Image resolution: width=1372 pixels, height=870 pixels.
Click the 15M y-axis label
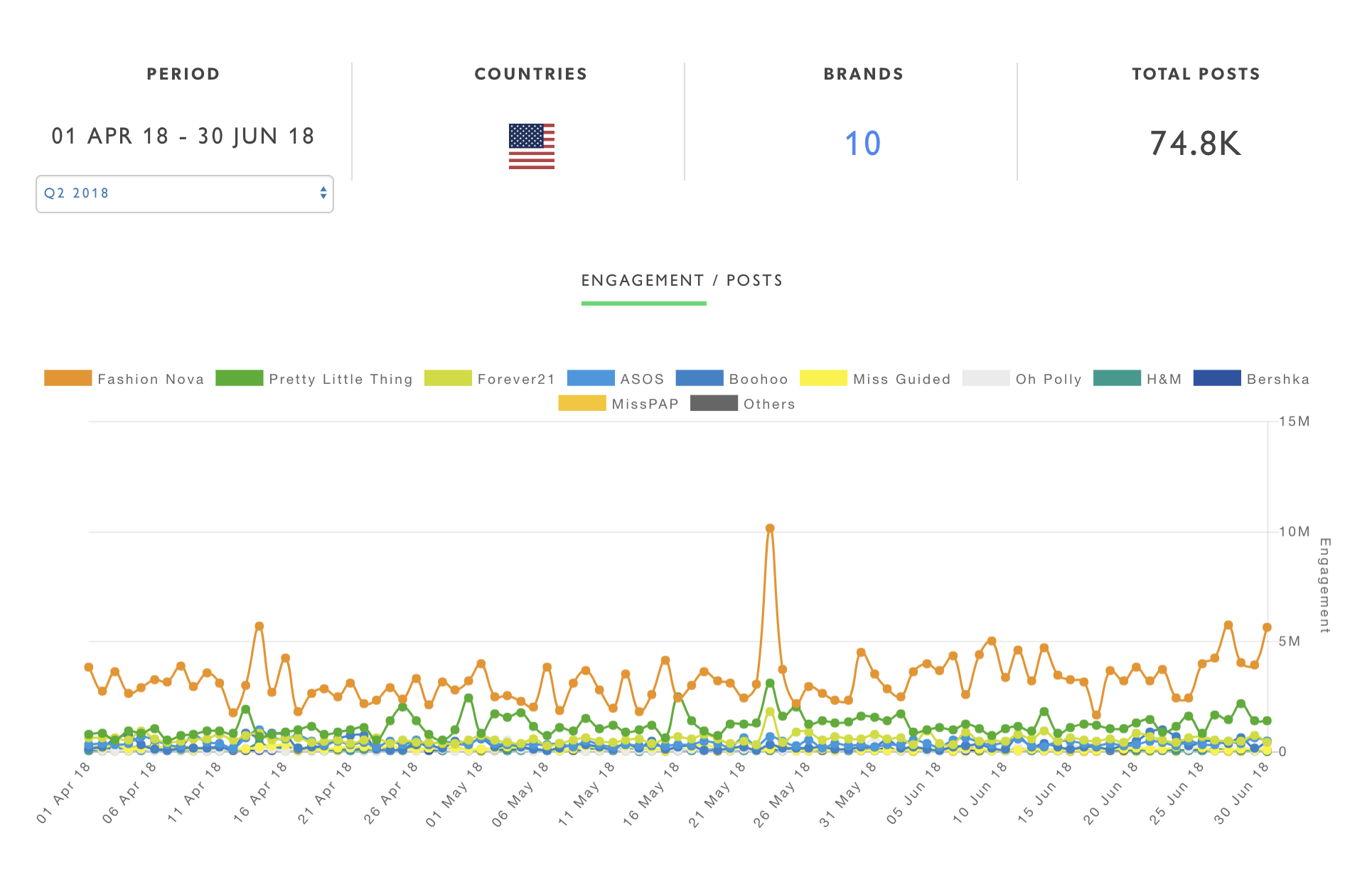[1293, 421]
